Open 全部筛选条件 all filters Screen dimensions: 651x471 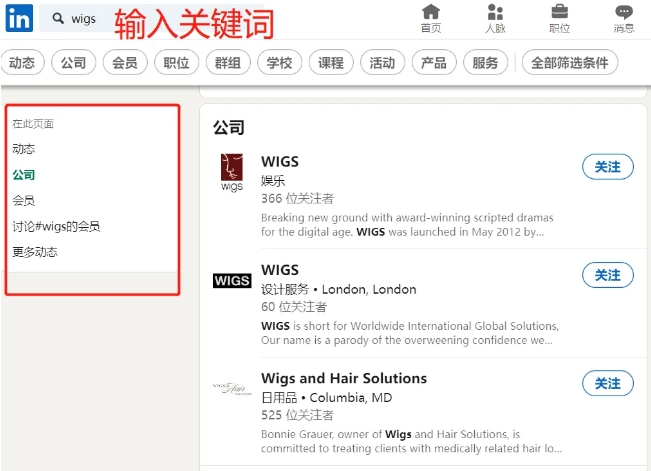pos(569,63)
